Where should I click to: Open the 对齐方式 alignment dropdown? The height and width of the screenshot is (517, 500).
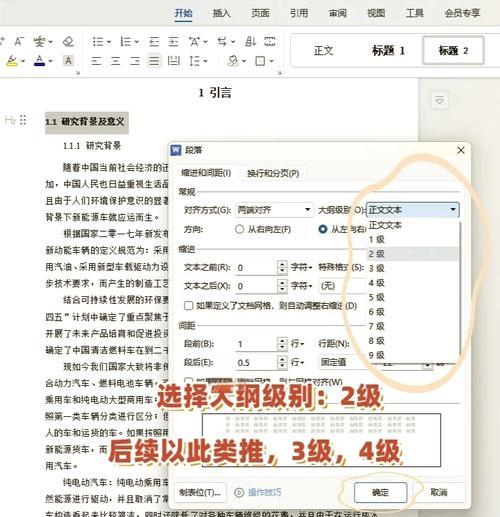coord(274,210)
